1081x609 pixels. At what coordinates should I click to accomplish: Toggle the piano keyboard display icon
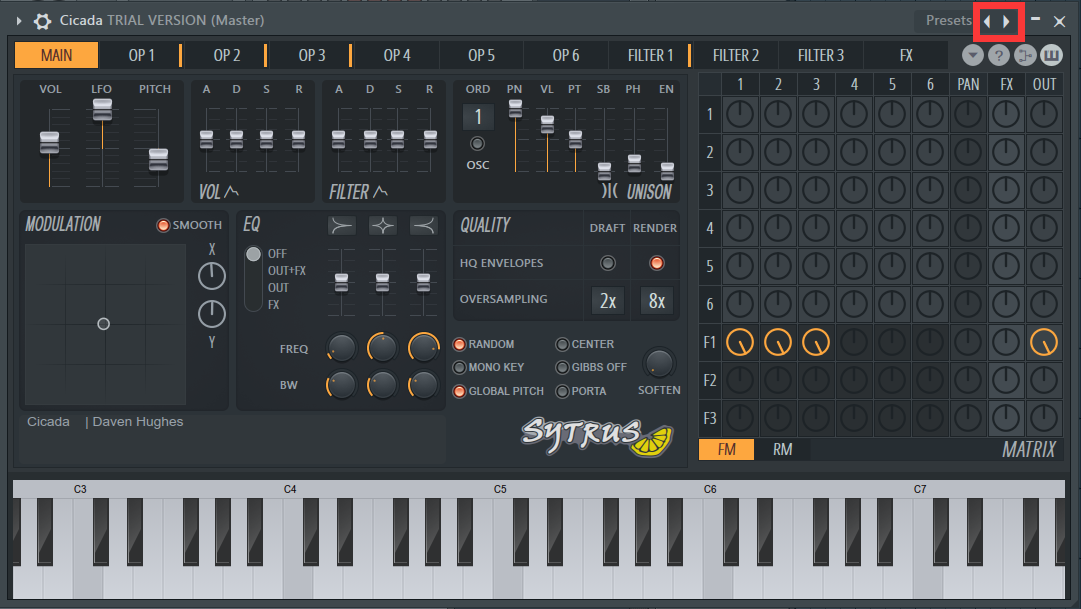click(x=1051, y=55)
